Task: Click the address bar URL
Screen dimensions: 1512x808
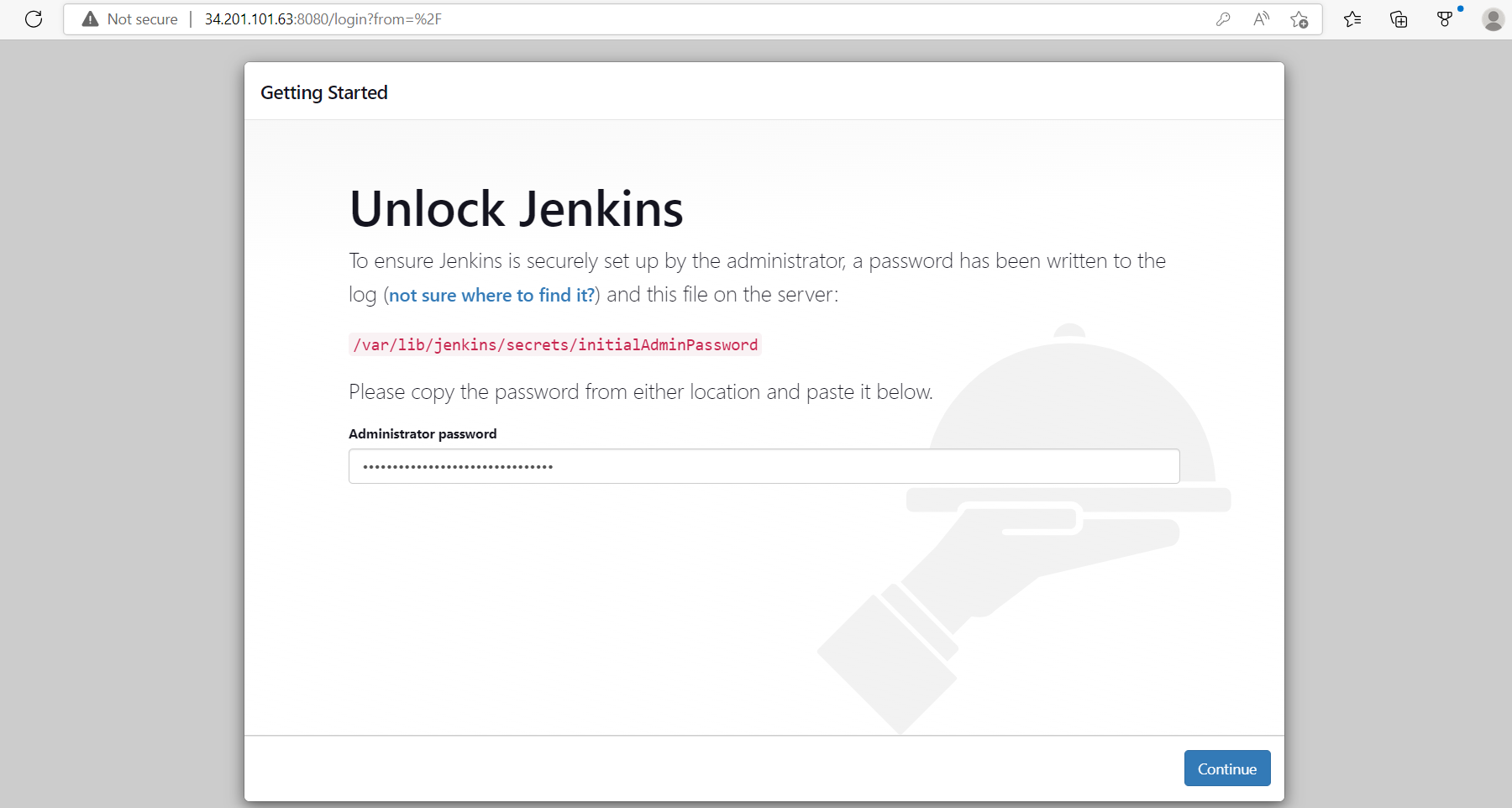Action: 323,18
